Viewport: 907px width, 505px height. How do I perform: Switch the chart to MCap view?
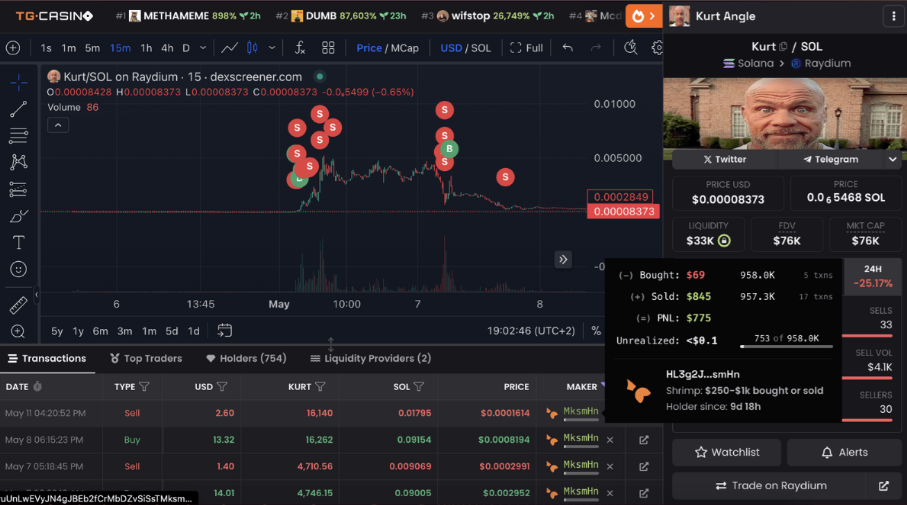click(x=404, y=48)
